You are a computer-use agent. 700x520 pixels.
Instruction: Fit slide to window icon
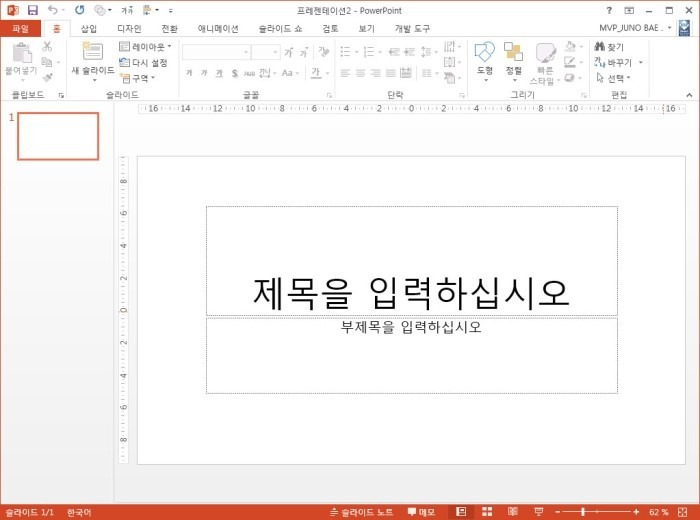[683, 512]
